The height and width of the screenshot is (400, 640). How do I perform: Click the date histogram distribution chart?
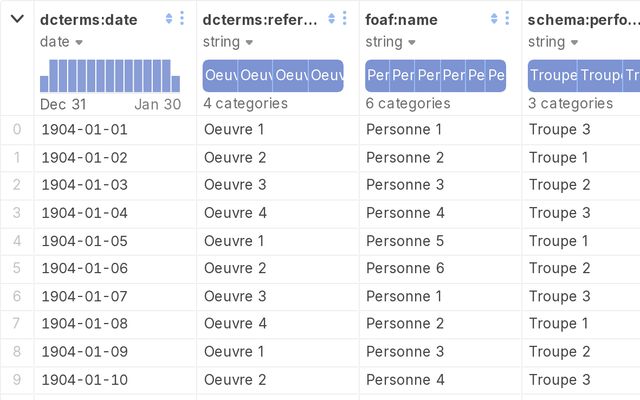[x=110, y=76]
